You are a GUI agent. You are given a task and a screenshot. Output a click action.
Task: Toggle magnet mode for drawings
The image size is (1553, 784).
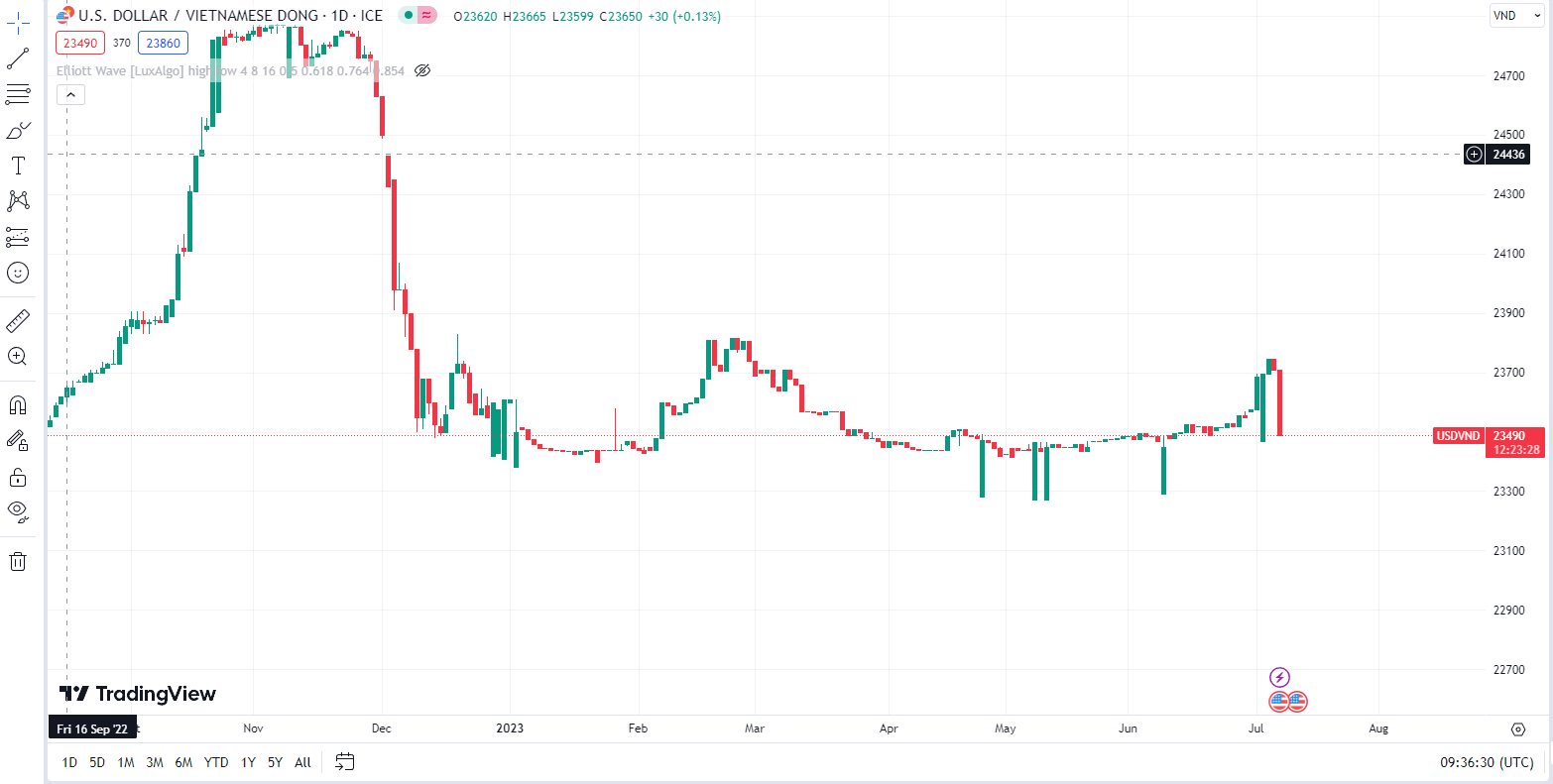click(x=18, y=405)
